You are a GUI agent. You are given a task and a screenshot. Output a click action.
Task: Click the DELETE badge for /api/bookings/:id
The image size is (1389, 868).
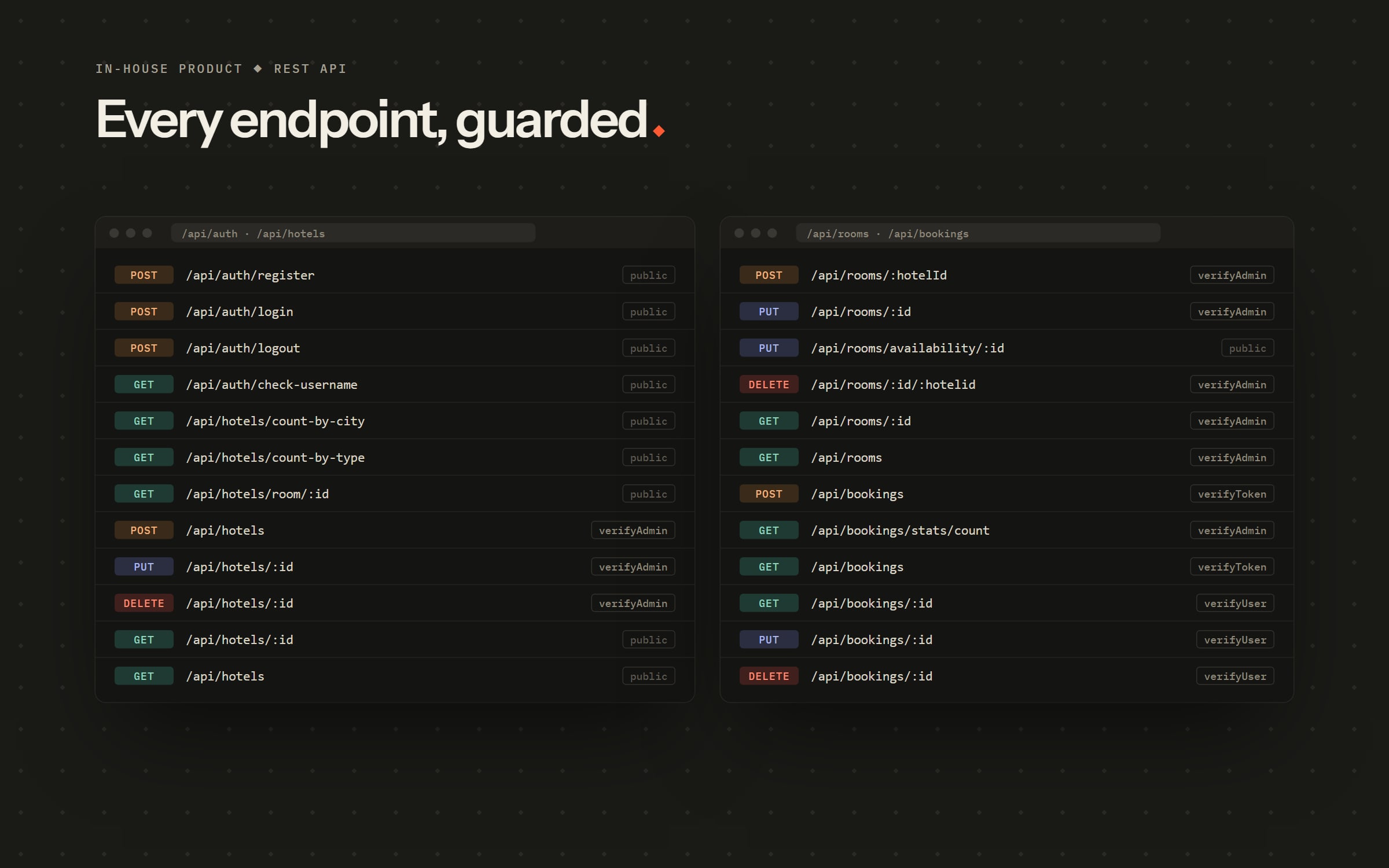click(769, 676)
